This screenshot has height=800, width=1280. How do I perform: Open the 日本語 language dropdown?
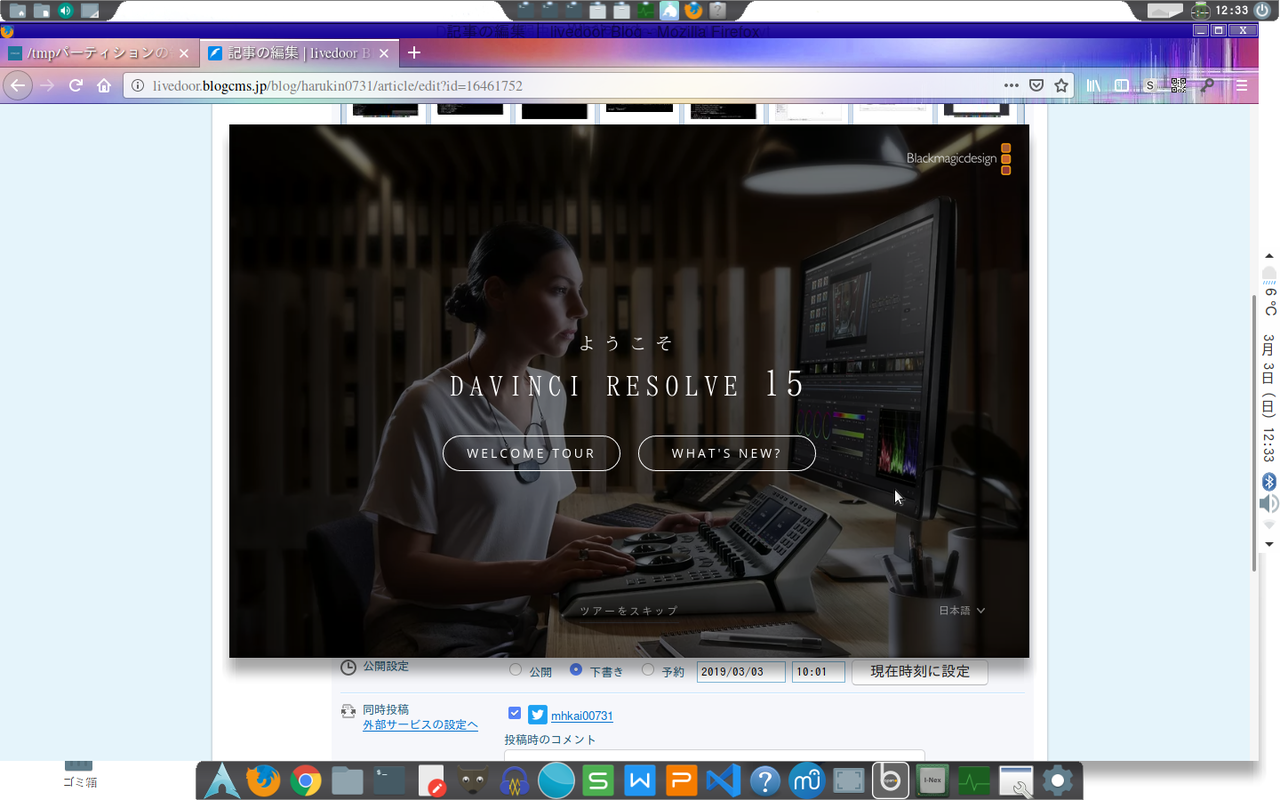962,610
